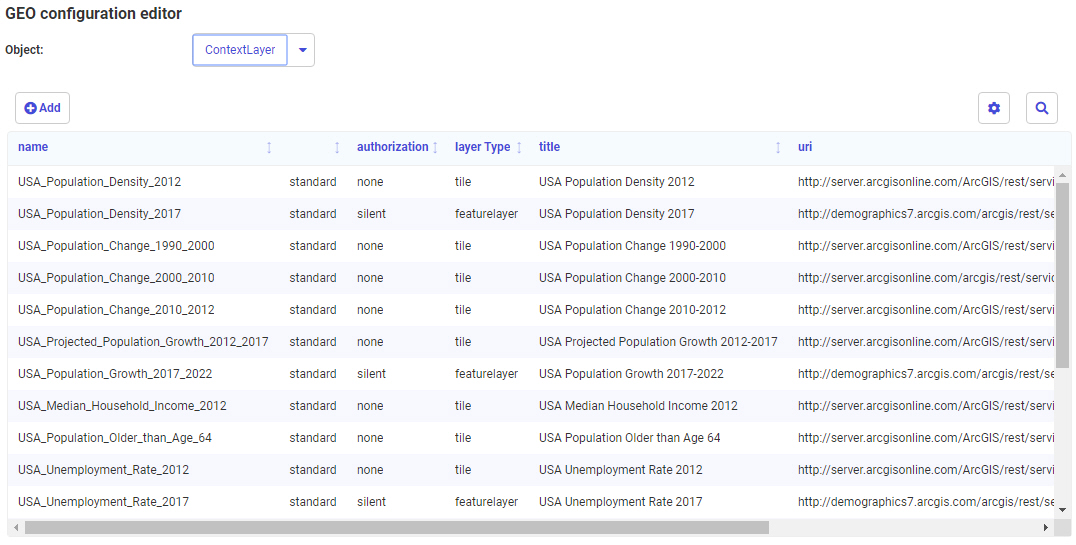The height and width of the screenshot is (545, 1076).
Task: Select USA_Population_Growth_2017_2022 row name
Action: [x=115, y=374]
